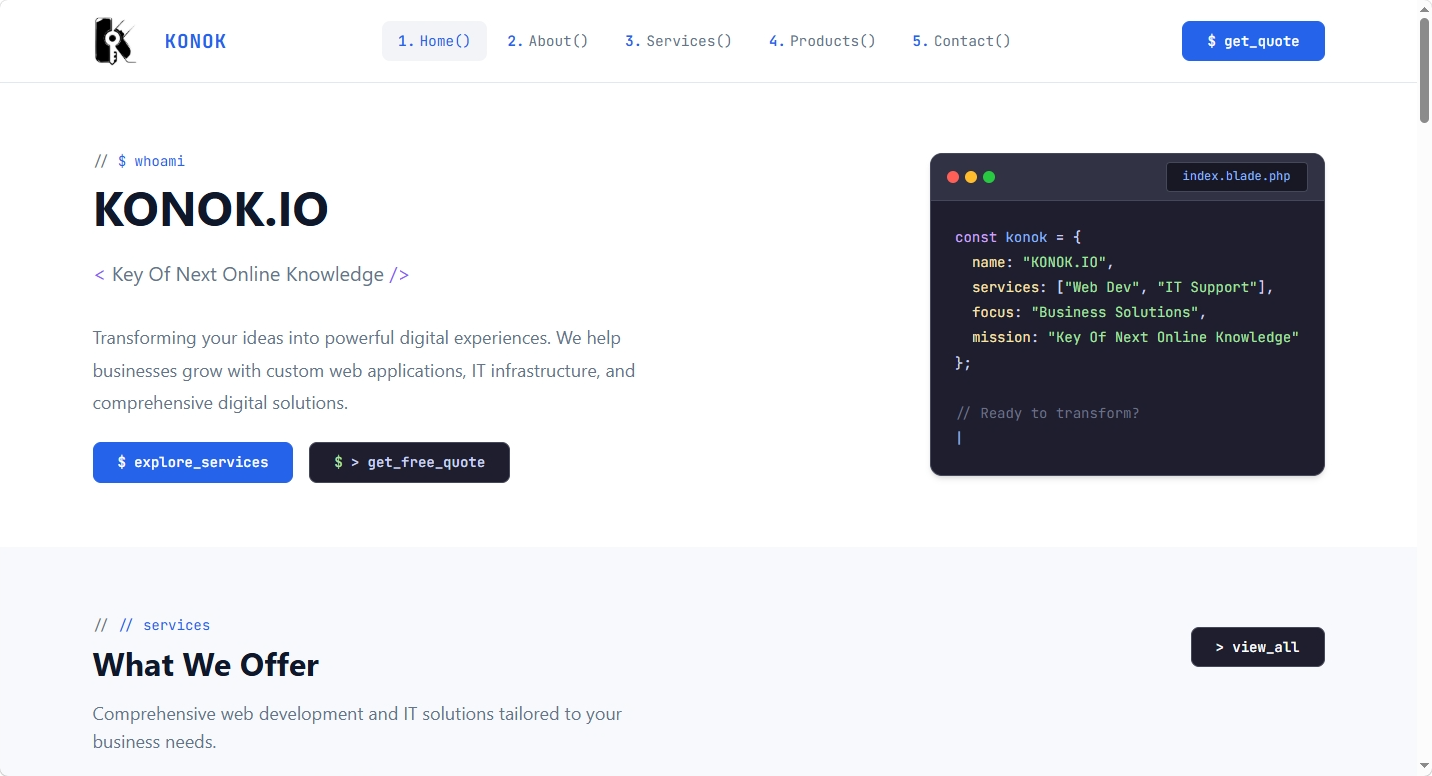Viewport: 1432px width, 776px height.
Task: Click the "Comprehensive web development" description
Action: pyautogui.click(x=357, y=728)
